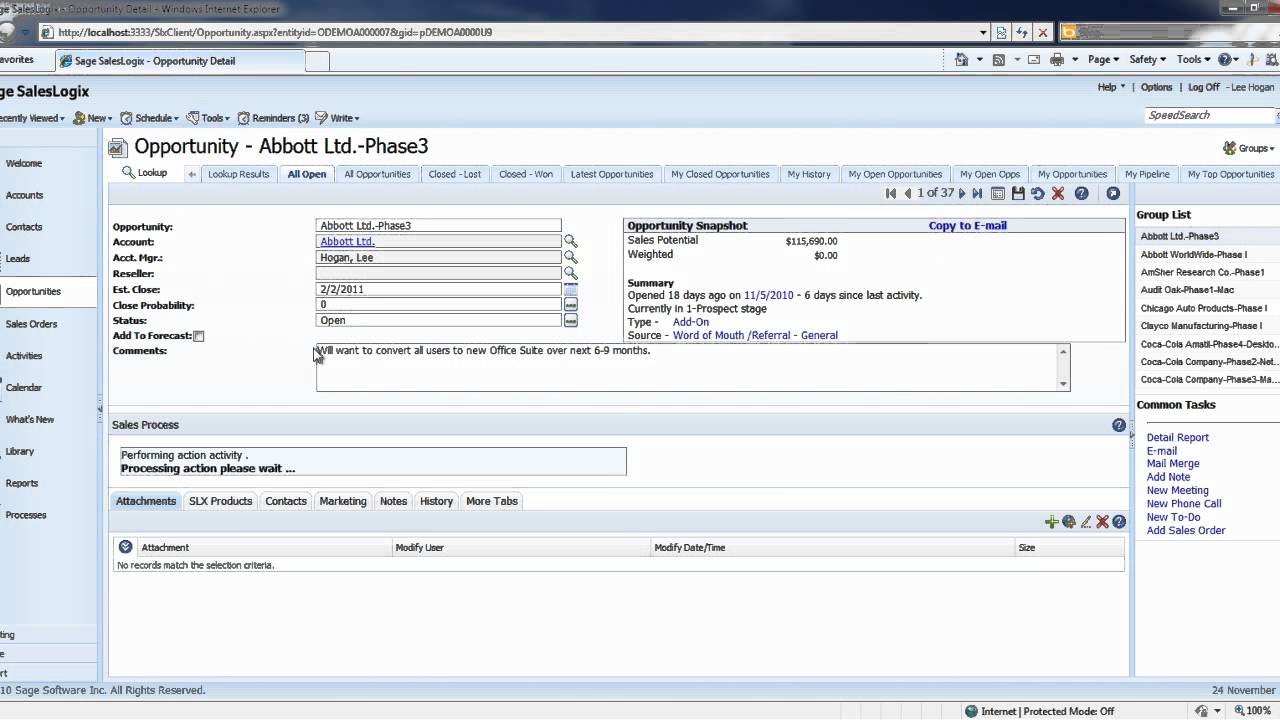Click the Internet Explorer home icon

tap(962, 60)
